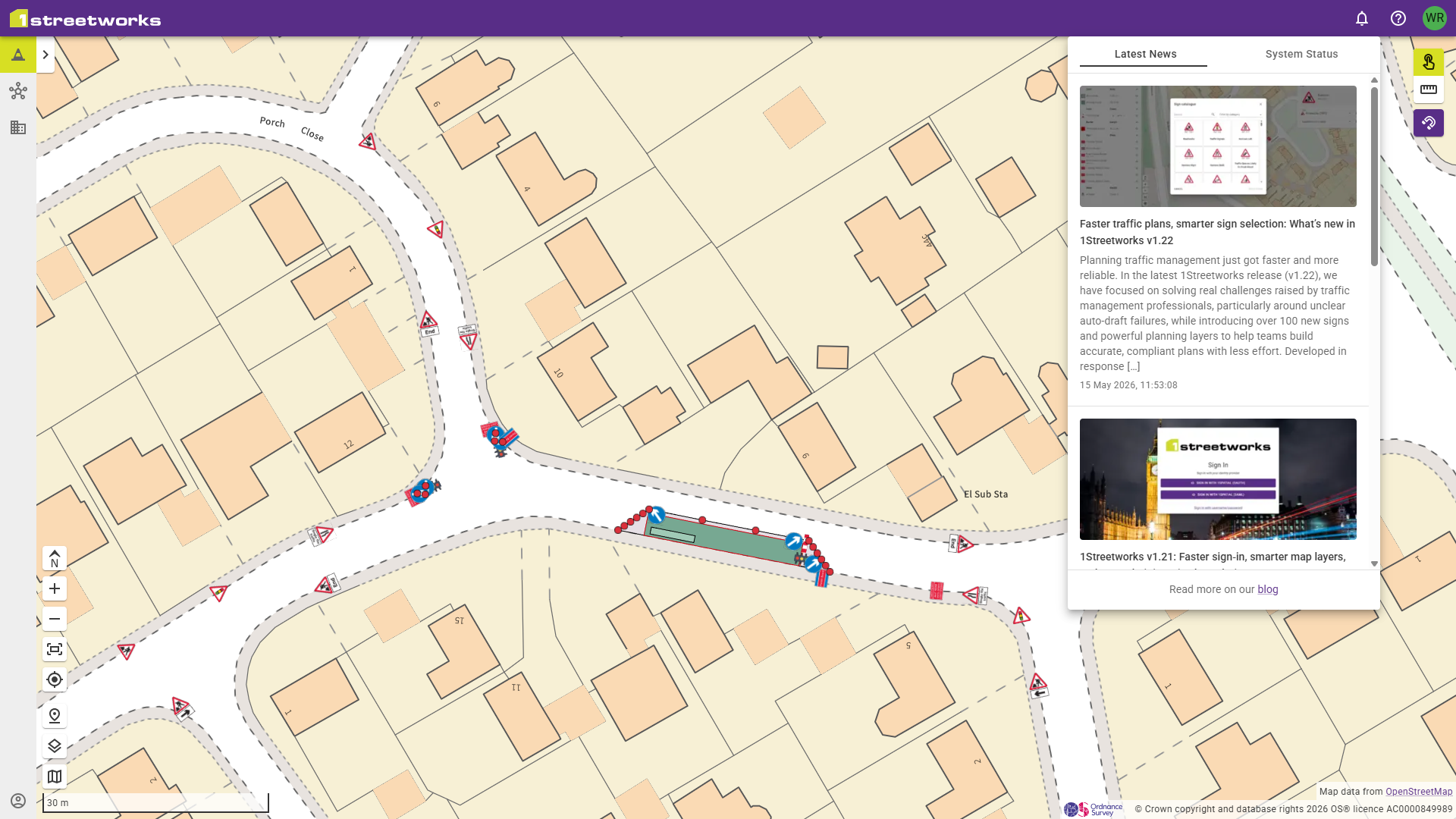Image resolution: width=1456 pixels, height=819 pixels.
Task: Reset map orientation to north
Action: click(55, 558)
